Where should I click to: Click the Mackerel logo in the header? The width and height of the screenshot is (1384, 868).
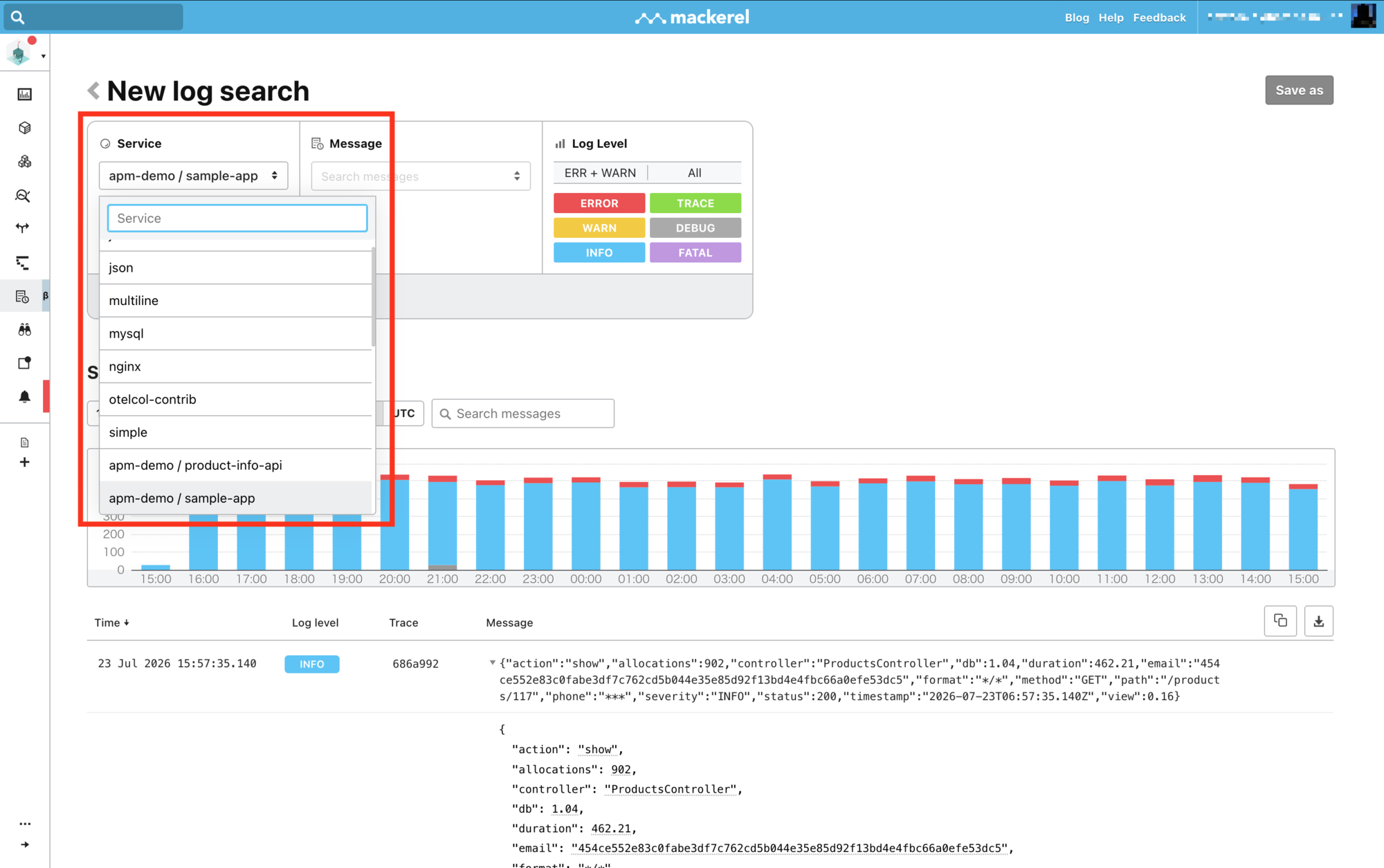[x=692, y=17]
